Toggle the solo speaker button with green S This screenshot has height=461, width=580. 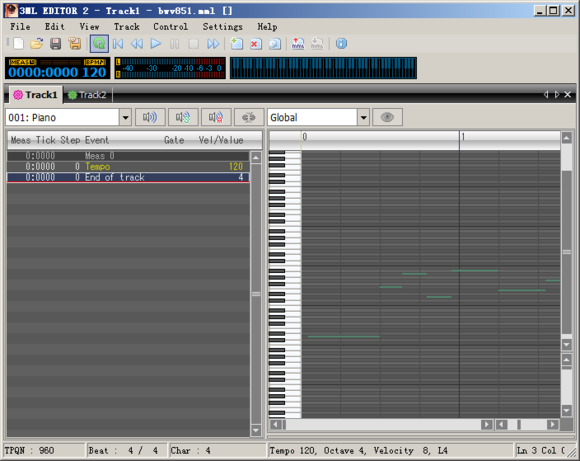(183, 118)
